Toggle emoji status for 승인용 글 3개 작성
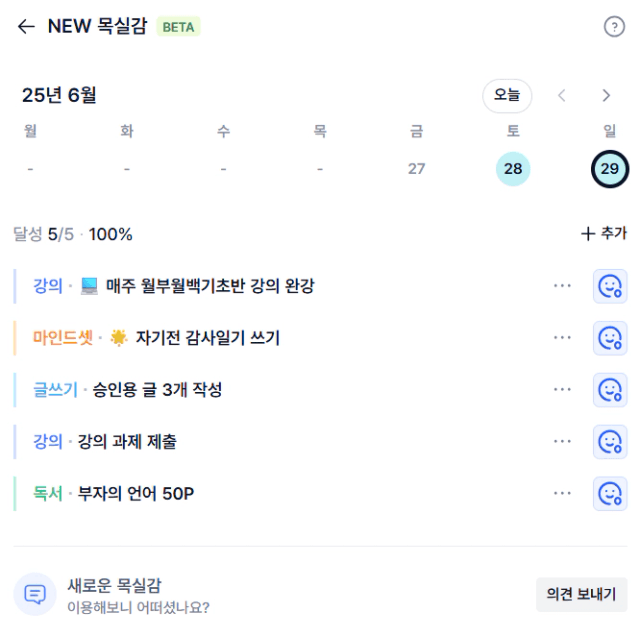This screenshot has height=637, width=640. tap(610, 390)
